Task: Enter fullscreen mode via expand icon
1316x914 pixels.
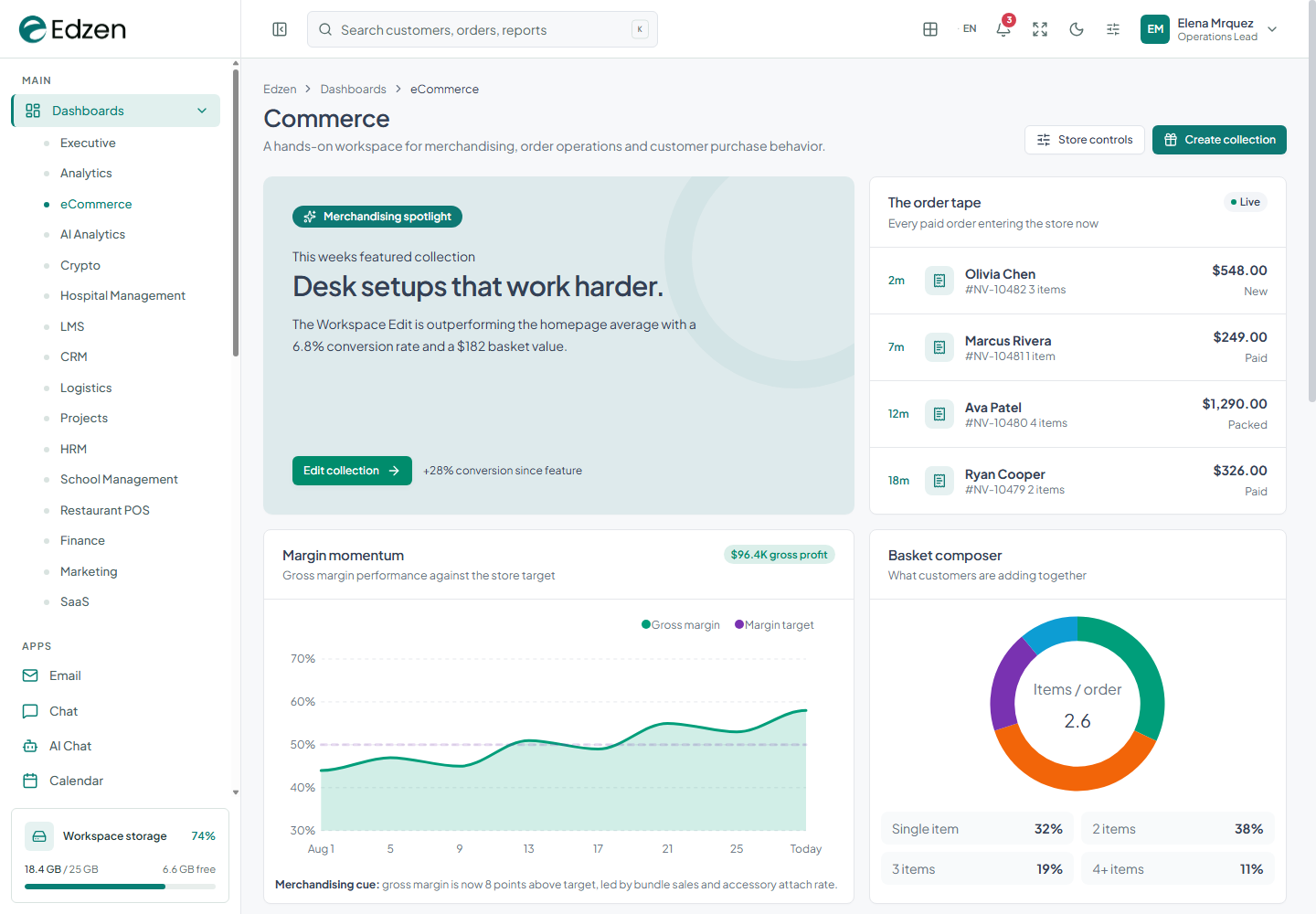Action: 1040,29
